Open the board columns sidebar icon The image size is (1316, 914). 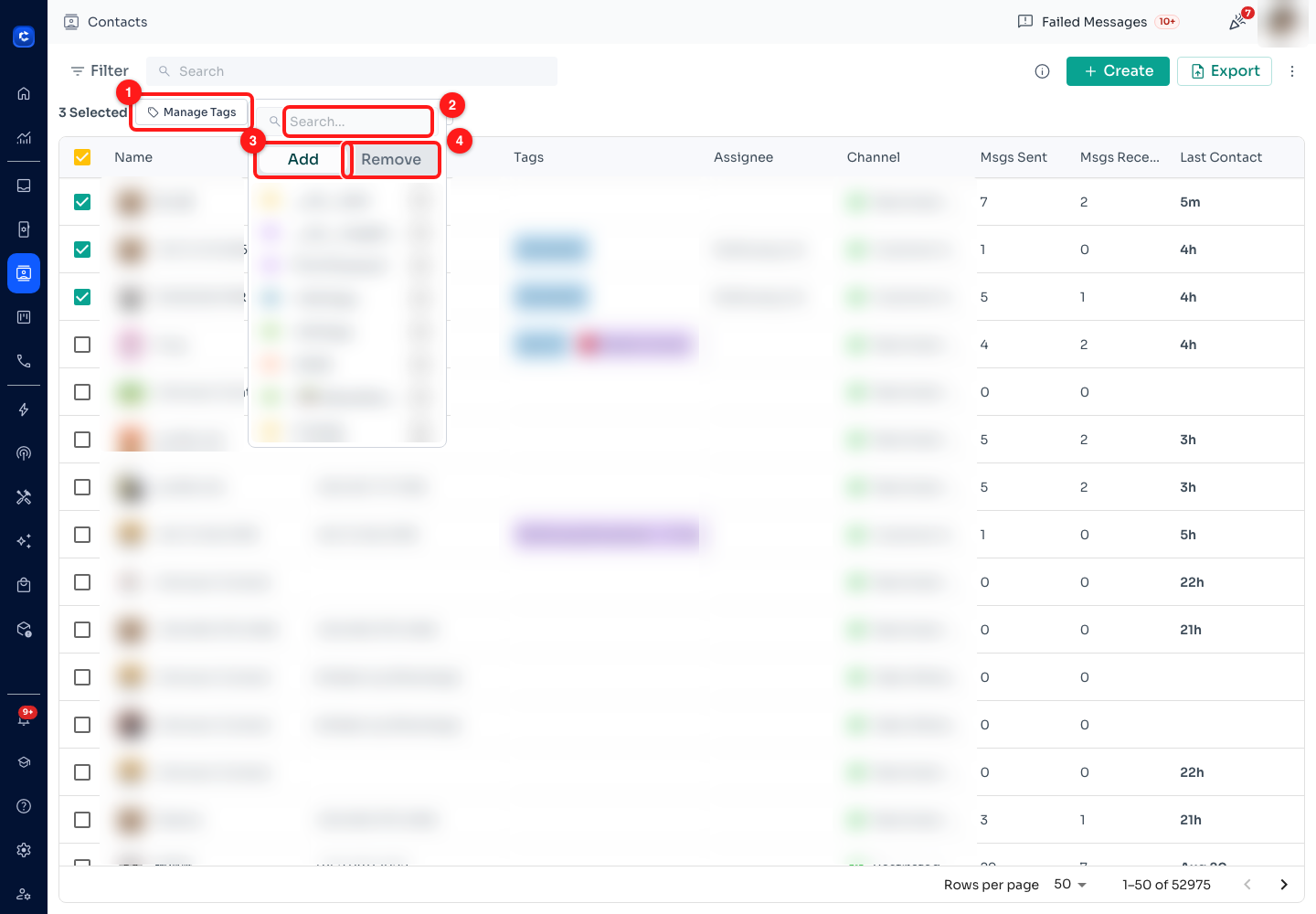click(x=24, y=317)
